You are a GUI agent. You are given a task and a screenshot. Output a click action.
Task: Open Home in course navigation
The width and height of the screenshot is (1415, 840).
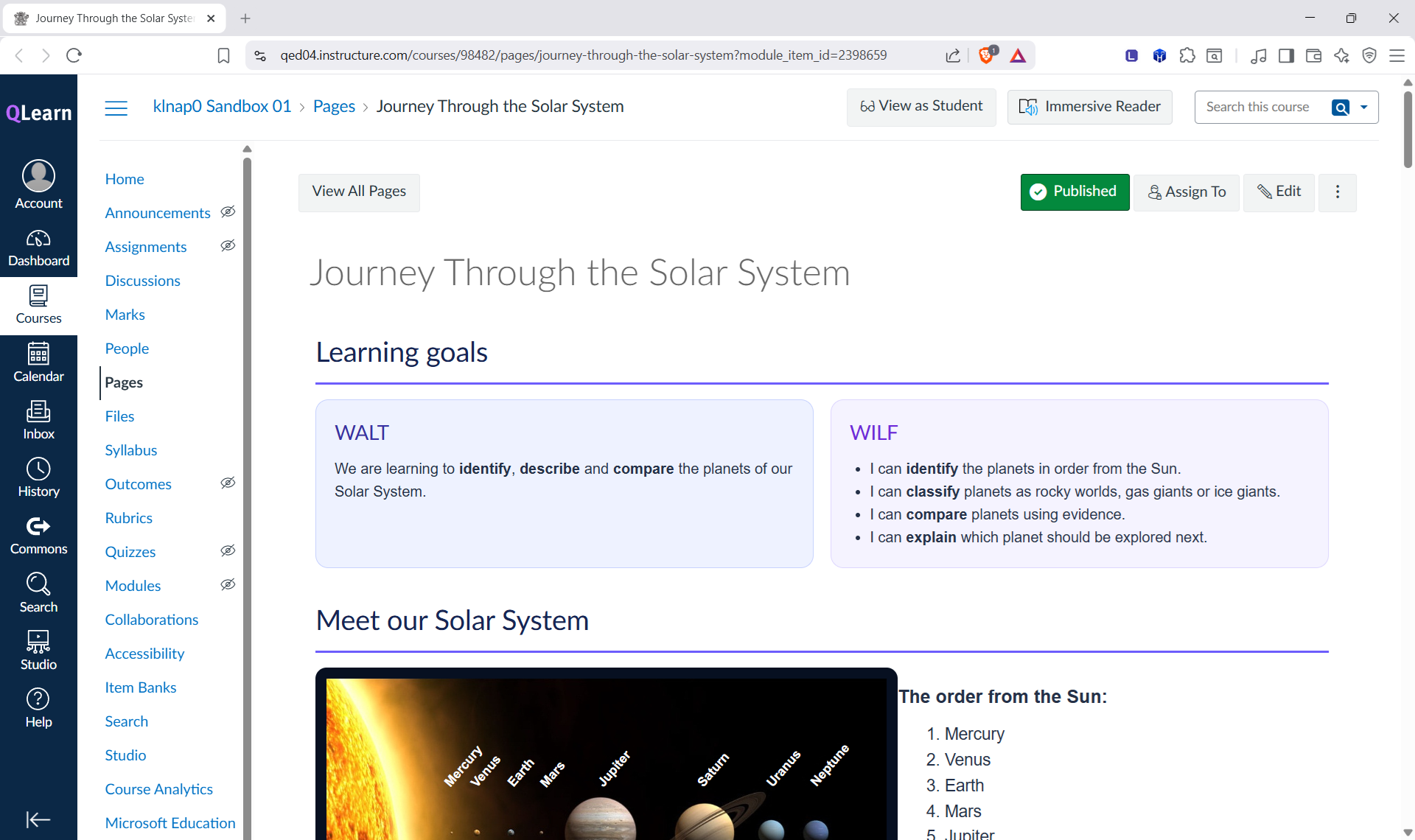(x=125, y=179)
